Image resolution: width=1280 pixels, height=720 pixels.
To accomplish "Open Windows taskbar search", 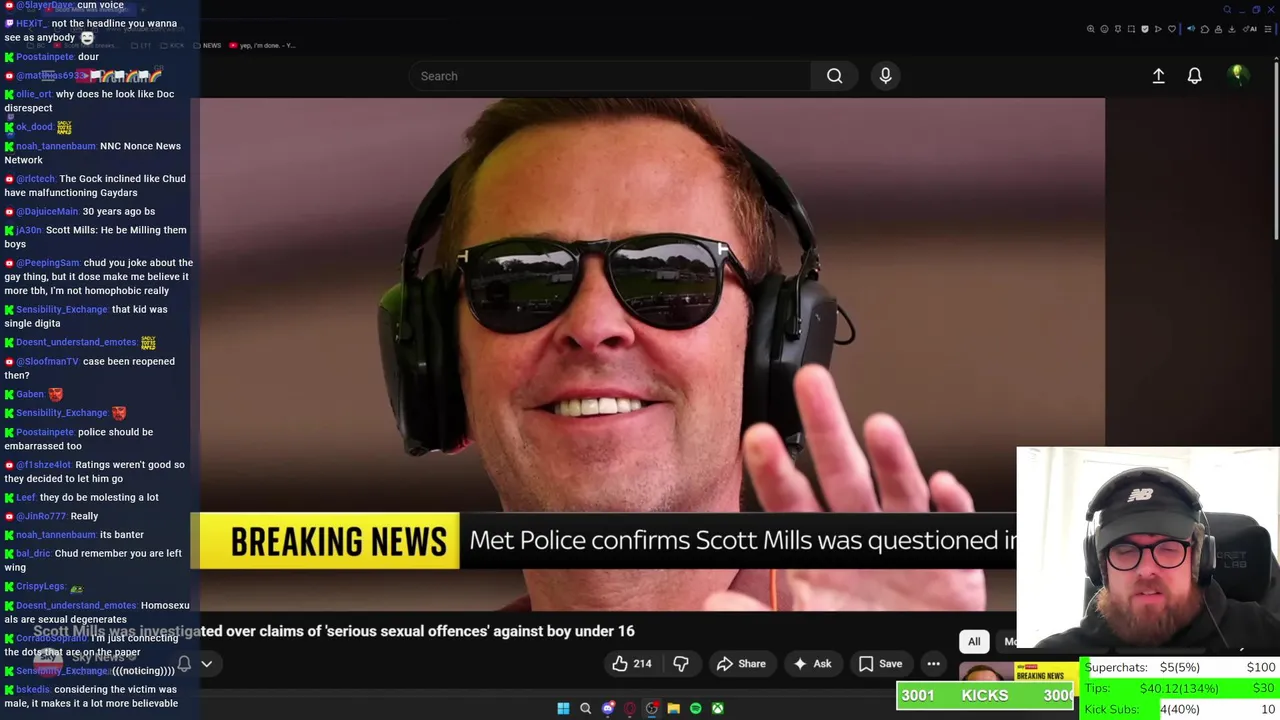I will pos(585,708).
